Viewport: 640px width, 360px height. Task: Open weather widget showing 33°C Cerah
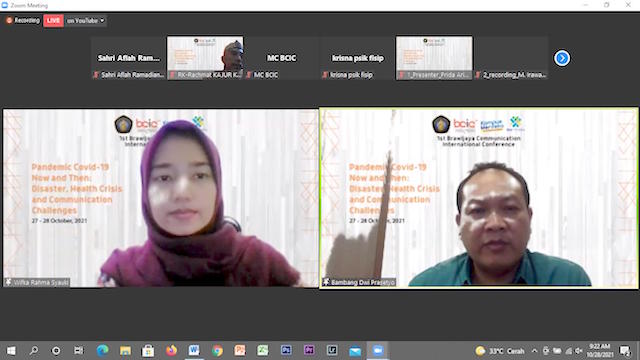coord(500,351)
